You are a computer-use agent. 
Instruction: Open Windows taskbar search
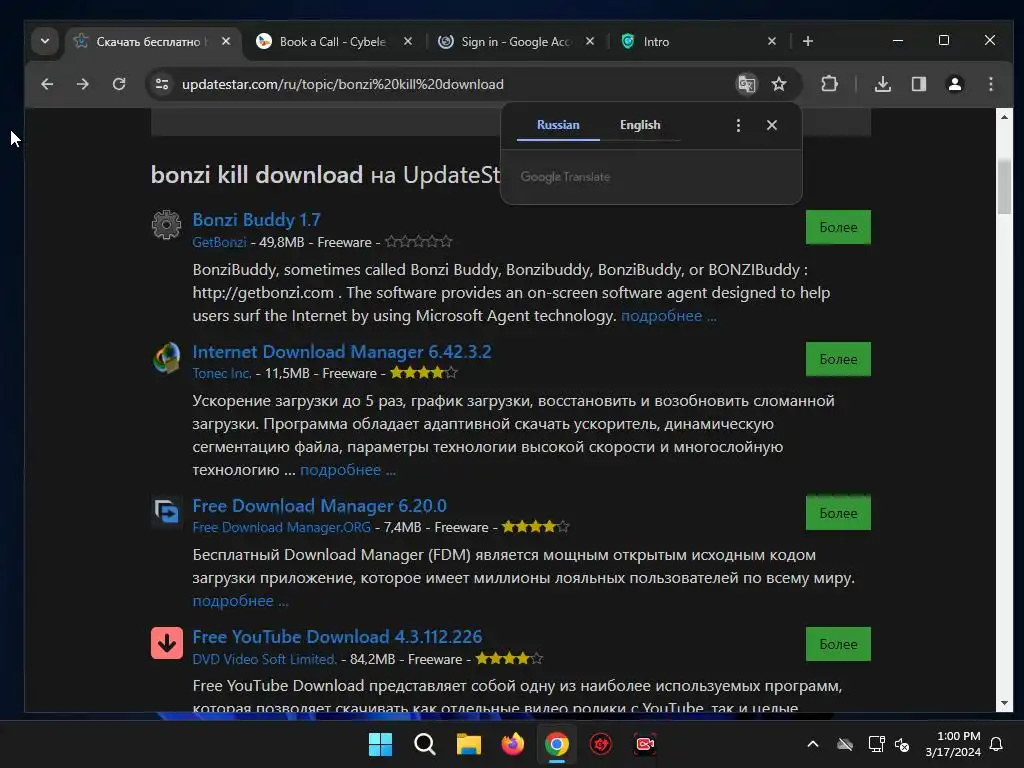(424, 744)
